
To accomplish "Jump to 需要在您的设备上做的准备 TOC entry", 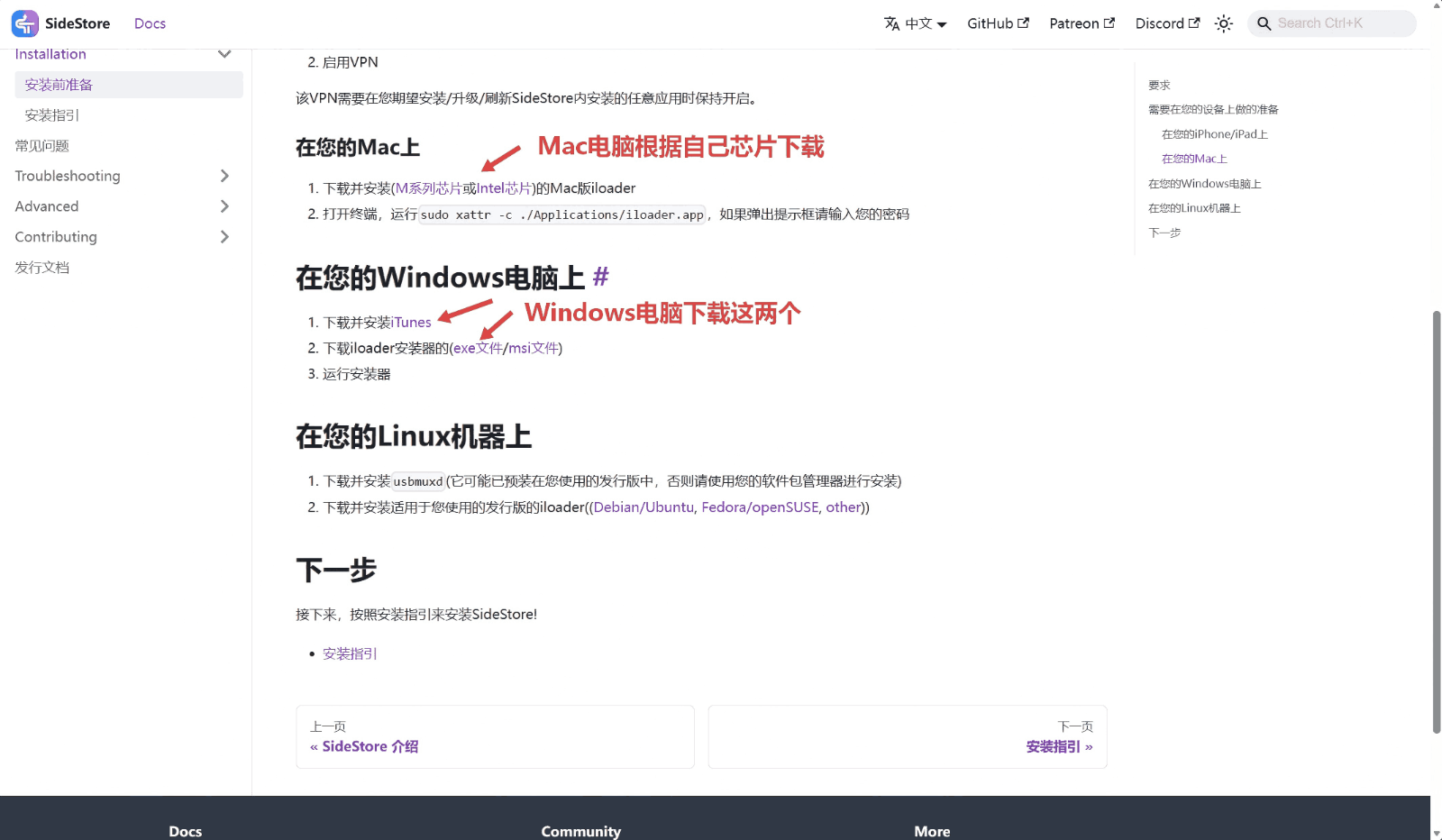I will [1213, 110].
